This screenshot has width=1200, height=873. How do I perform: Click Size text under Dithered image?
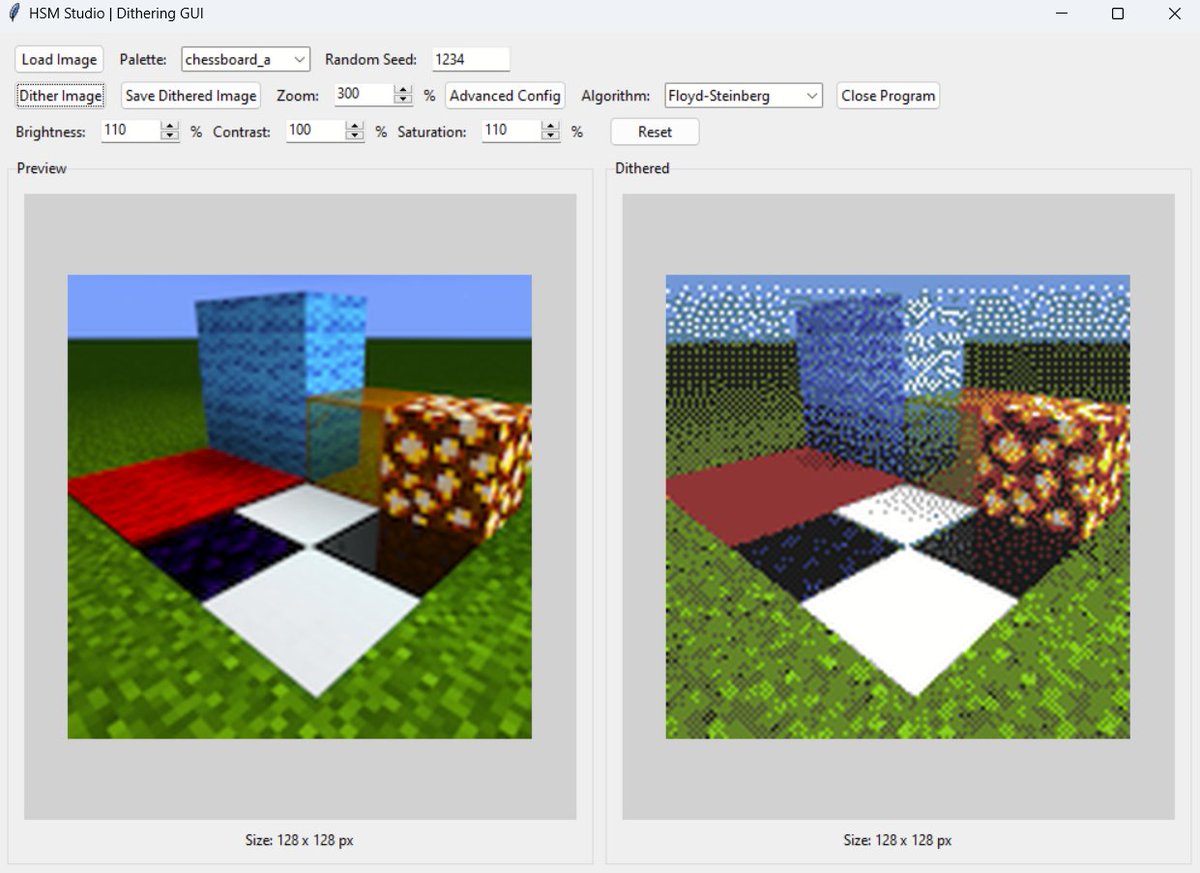pos(898,840)
